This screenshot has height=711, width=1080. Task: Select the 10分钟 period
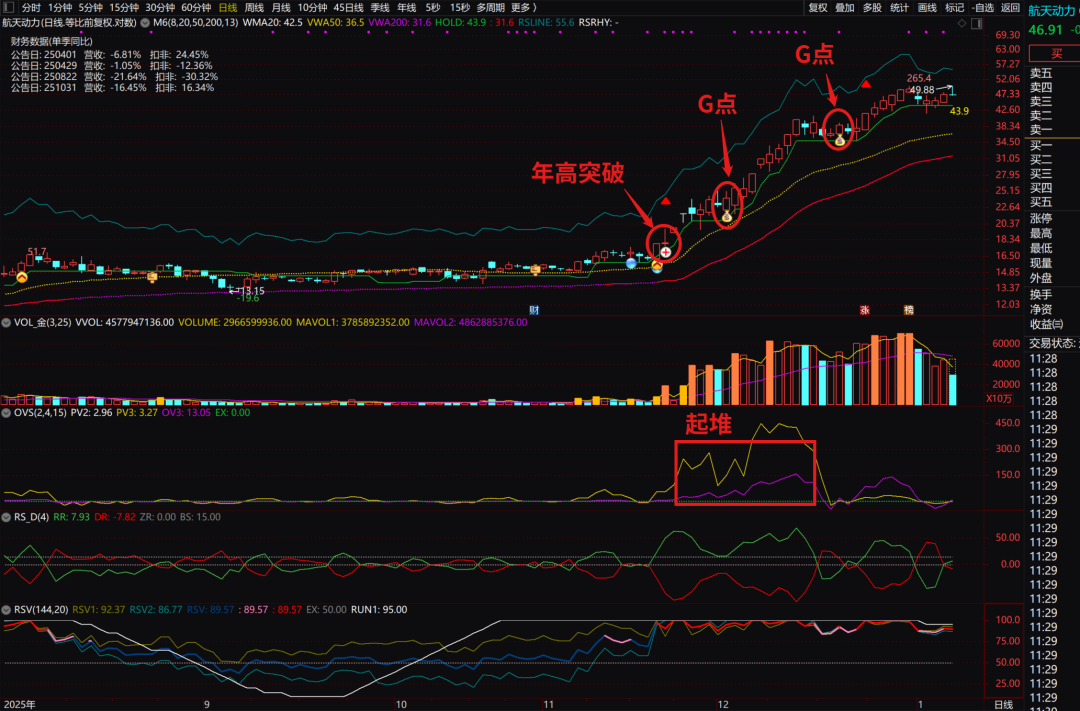point(312,8)
